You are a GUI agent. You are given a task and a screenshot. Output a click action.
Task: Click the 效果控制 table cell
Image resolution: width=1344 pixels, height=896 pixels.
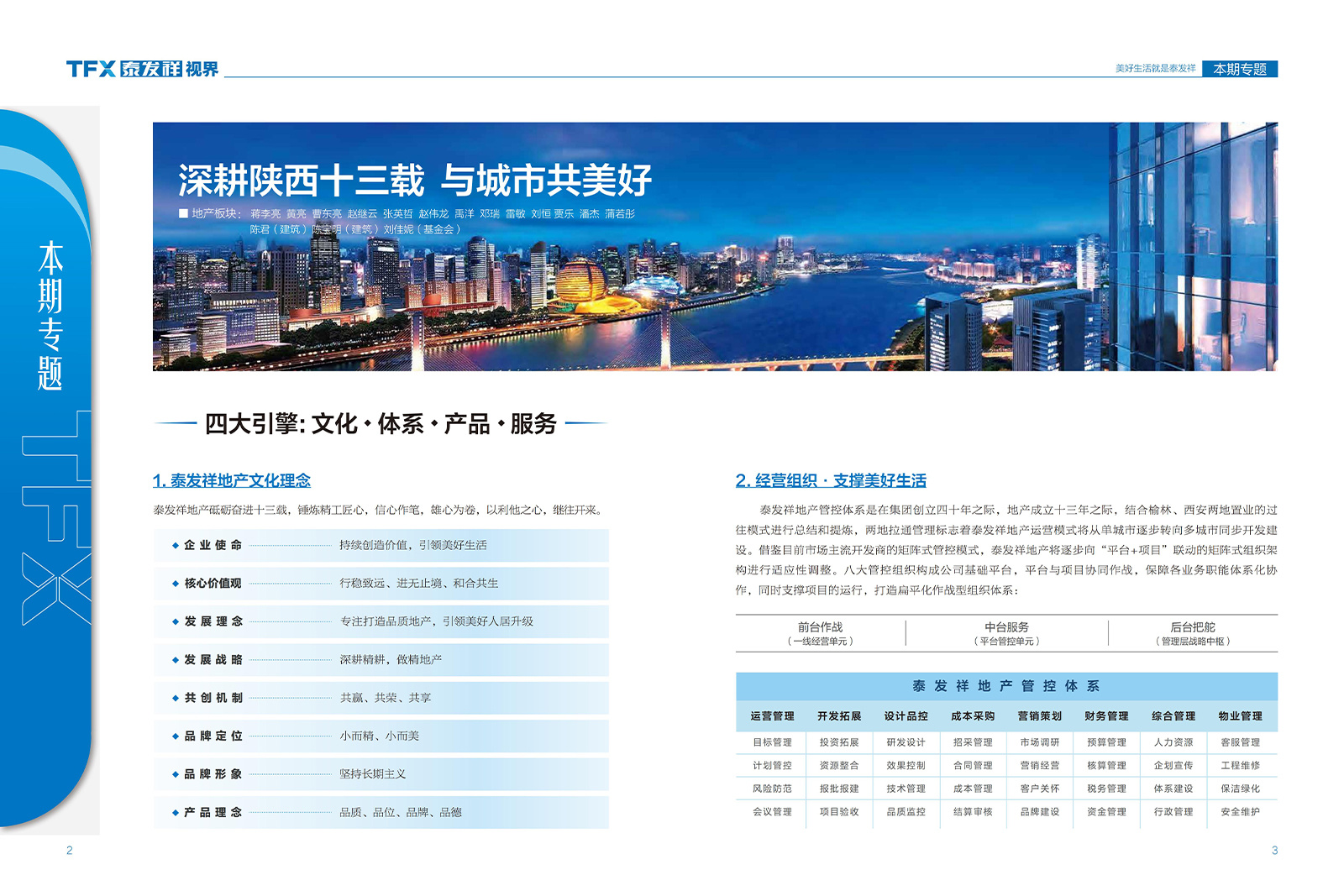906,766
